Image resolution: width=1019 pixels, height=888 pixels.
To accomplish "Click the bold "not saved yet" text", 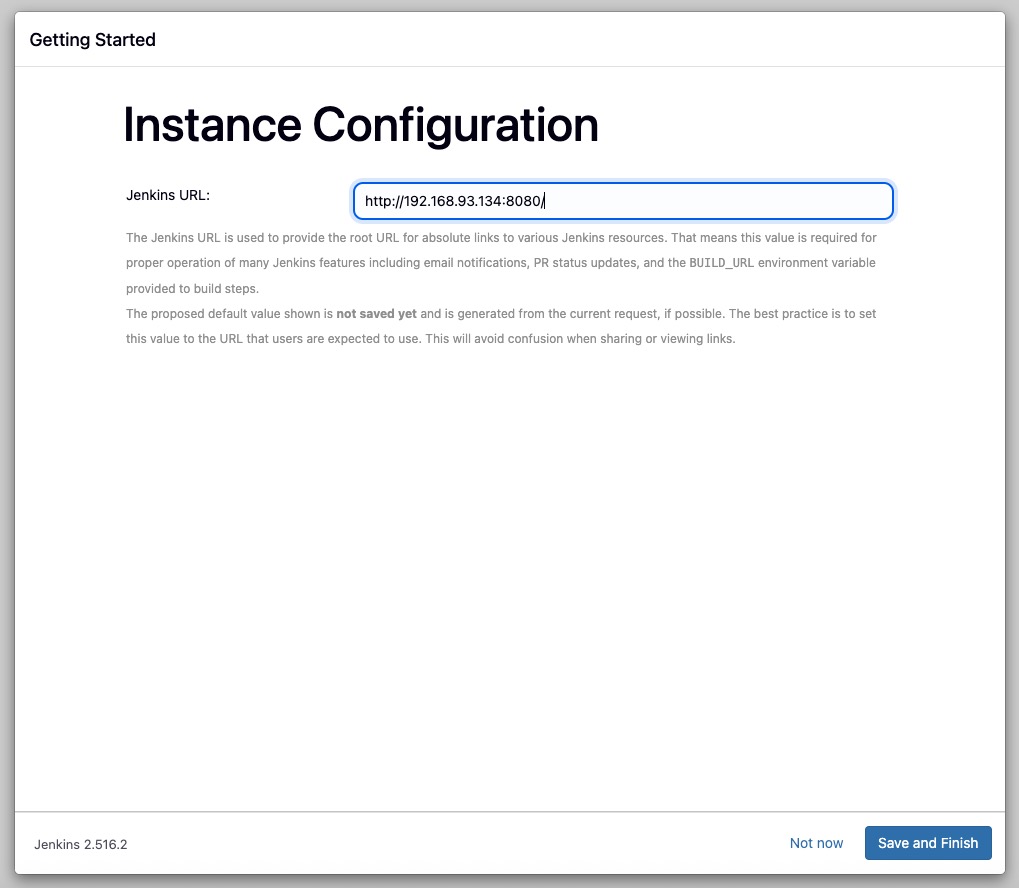I will (x=376, y=314).
